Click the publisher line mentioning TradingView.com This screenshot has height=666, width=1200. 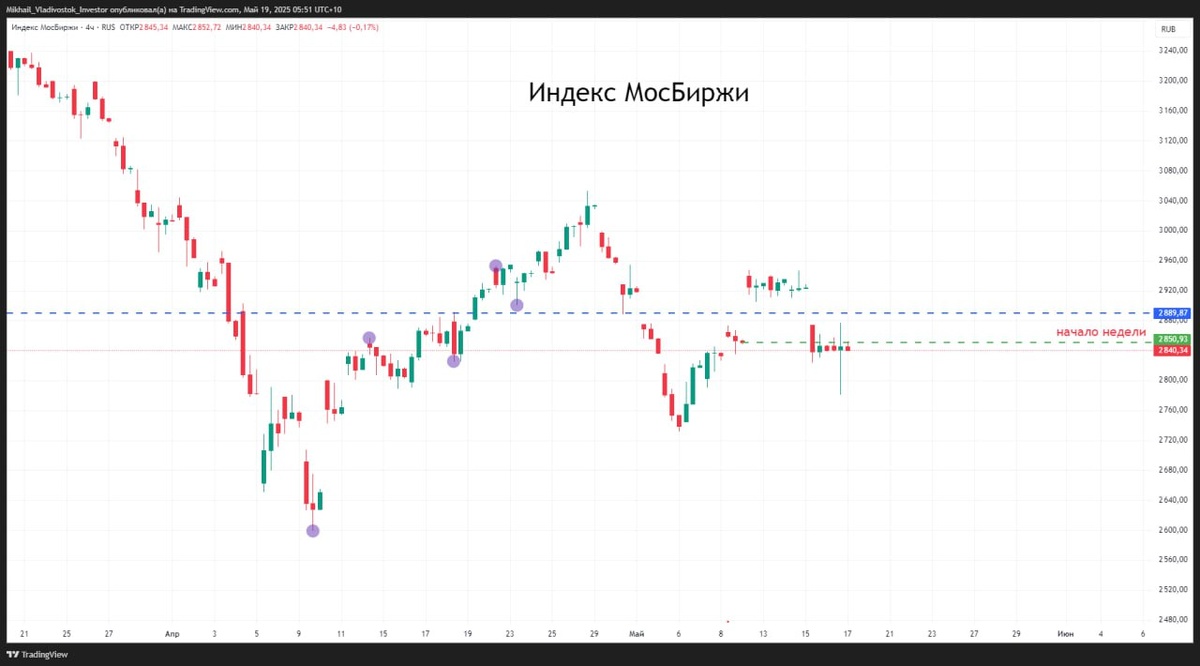click(173, 8)
